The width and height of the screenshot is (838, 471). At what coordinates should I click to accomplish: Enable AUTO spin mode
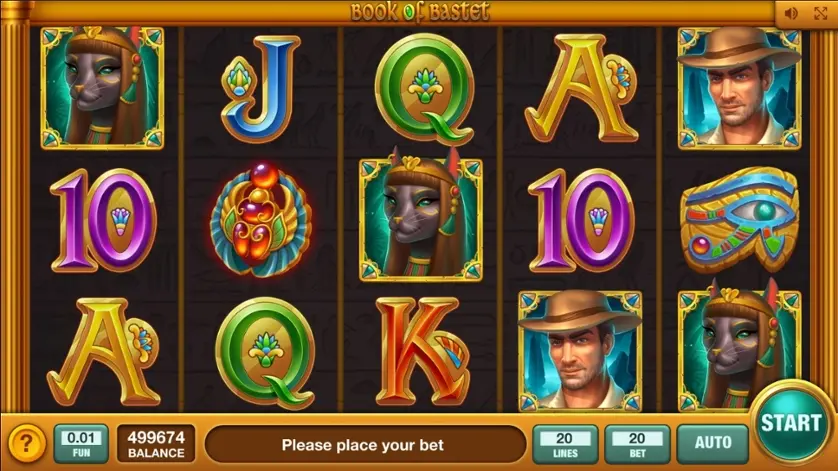click(x=712, y=444)
